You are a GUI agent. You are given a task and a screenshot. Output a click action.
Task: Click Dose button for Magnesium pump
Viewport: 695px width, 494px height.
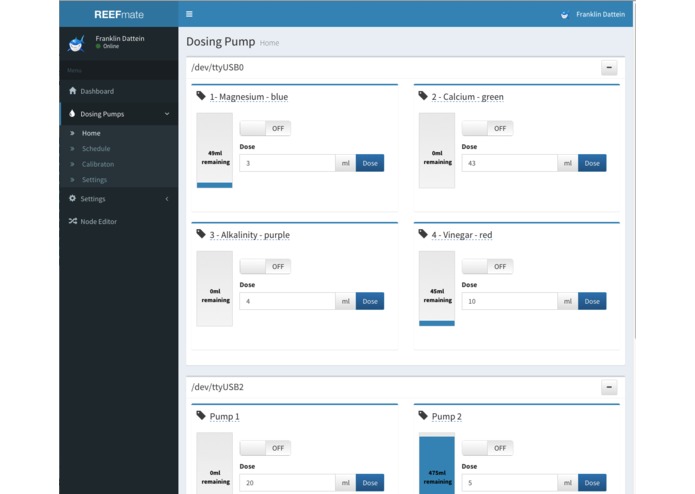(x=370, y=163)
